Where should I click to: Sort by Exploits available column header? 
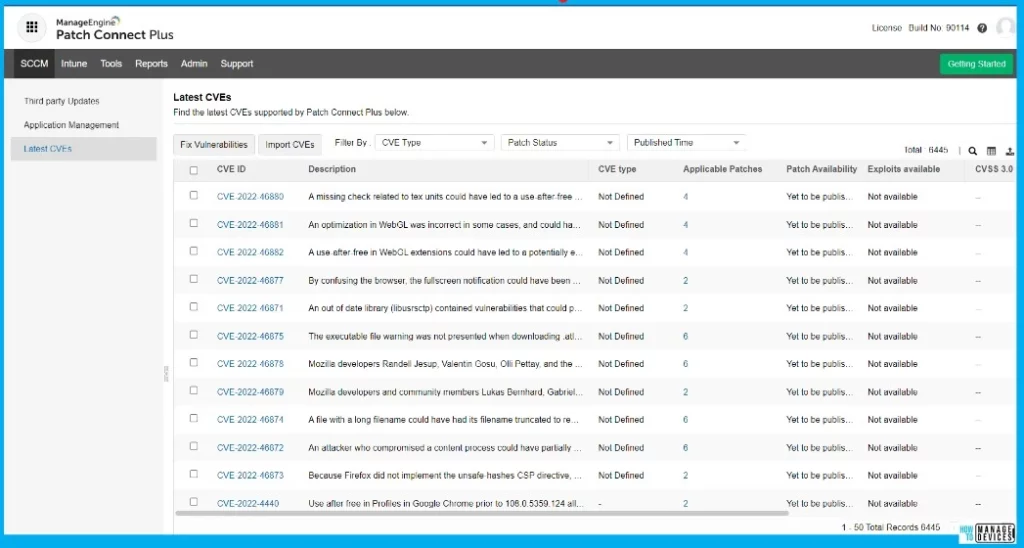pos(904,169)
